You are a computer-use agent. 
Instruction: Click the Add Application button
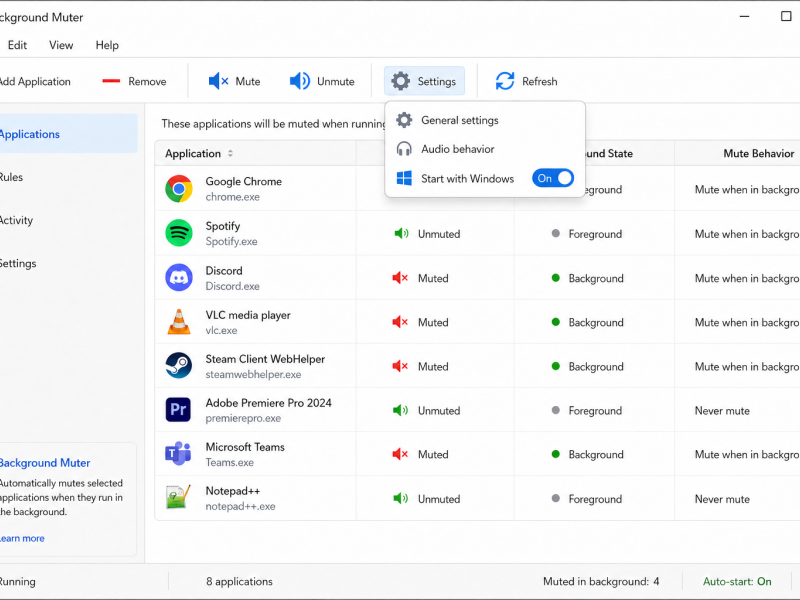35,81
